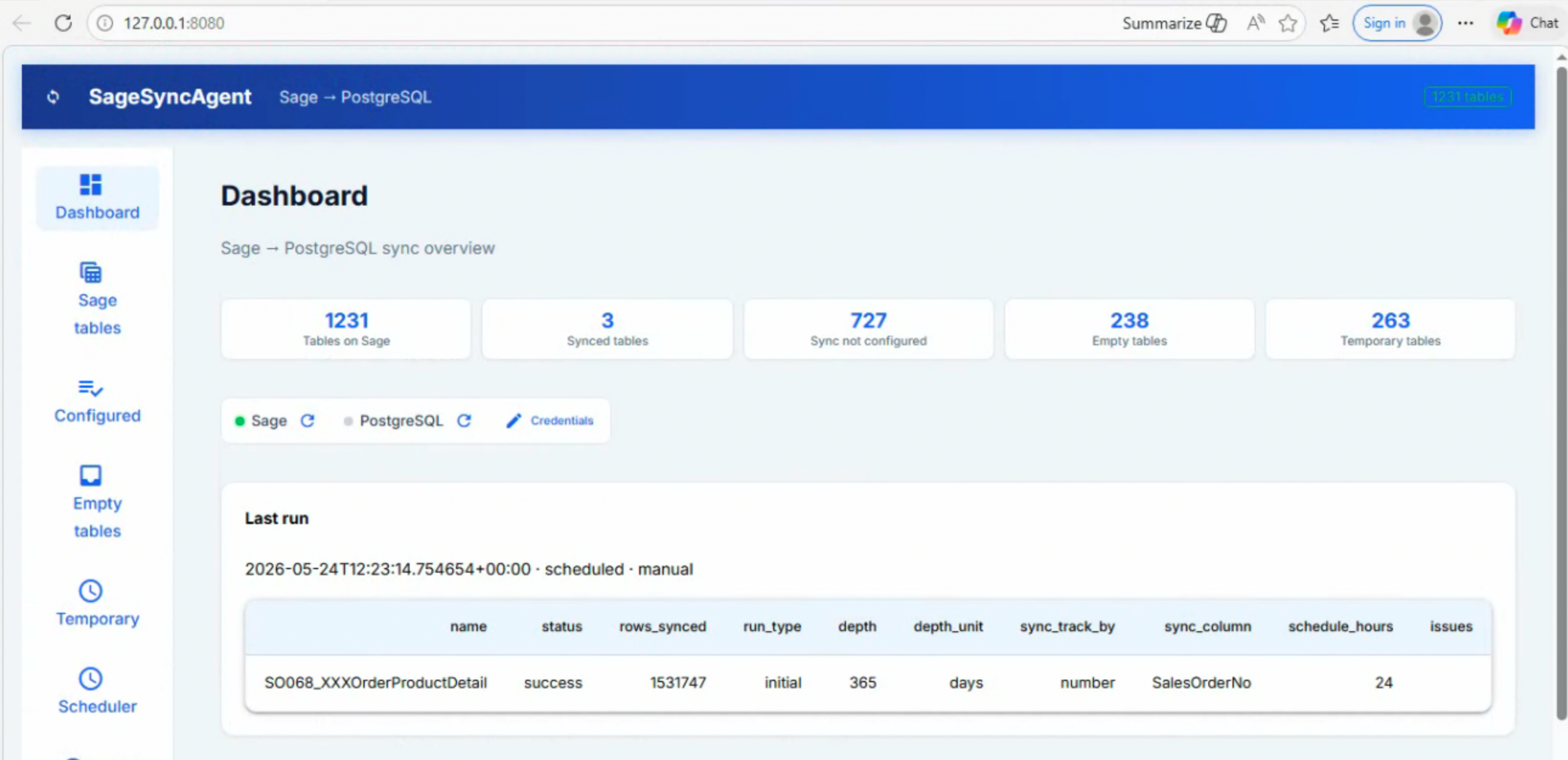Open the Credentials link
This screenshot has width=1568, height=760.
[561, 420]
